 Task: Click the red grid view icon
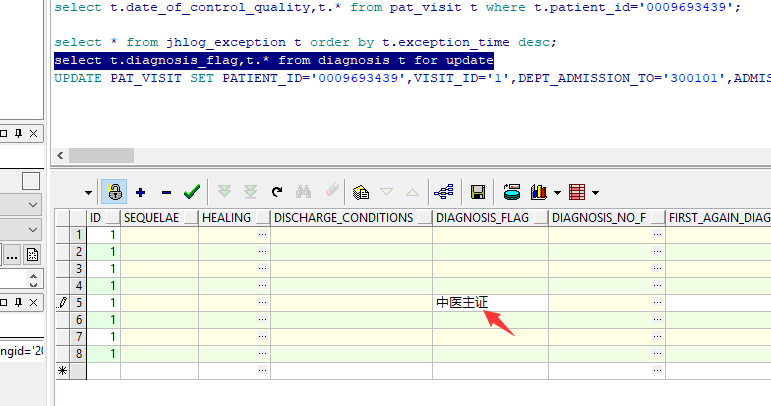click(577, 192)
